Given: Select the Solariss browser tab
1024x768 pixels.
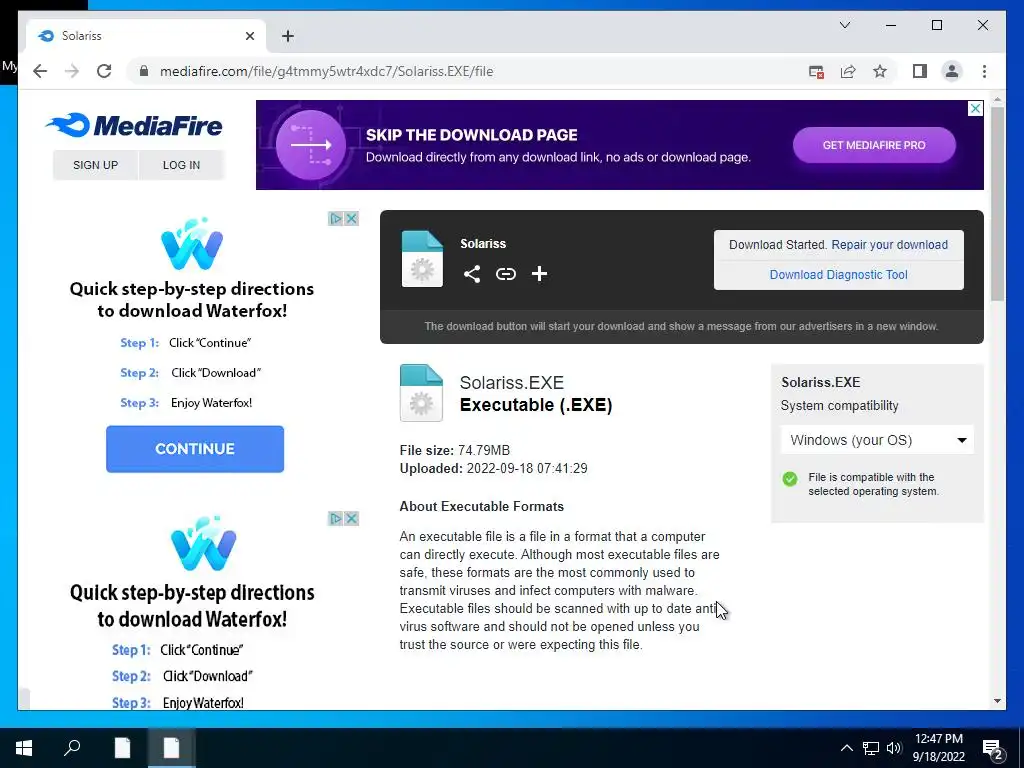Looking at the screenshot, I should [146, 36].
